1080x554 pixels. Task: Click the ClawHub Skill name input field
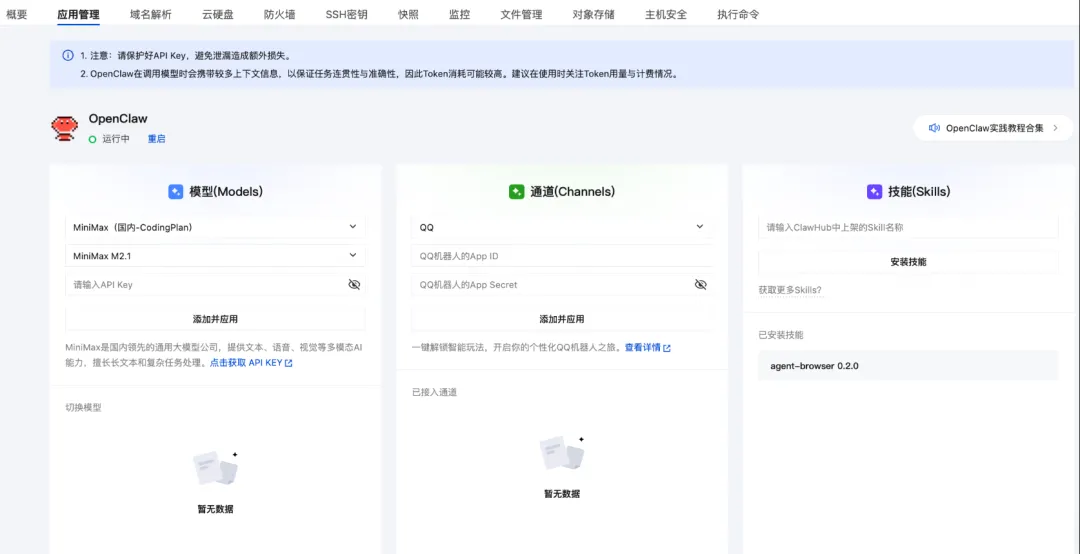pyautogui.click(x=908, y=227)
